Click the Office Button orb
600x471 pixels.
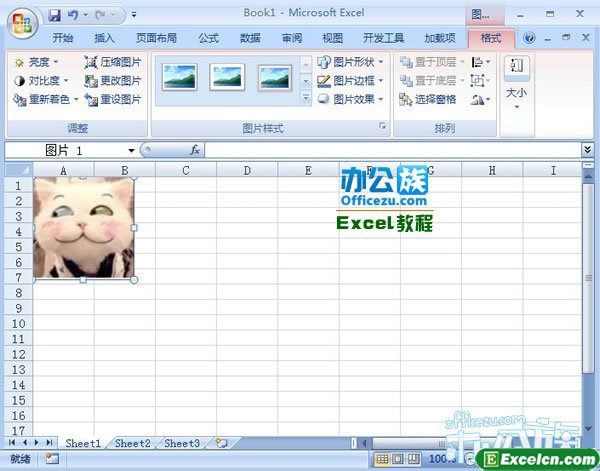click(22, 24)
